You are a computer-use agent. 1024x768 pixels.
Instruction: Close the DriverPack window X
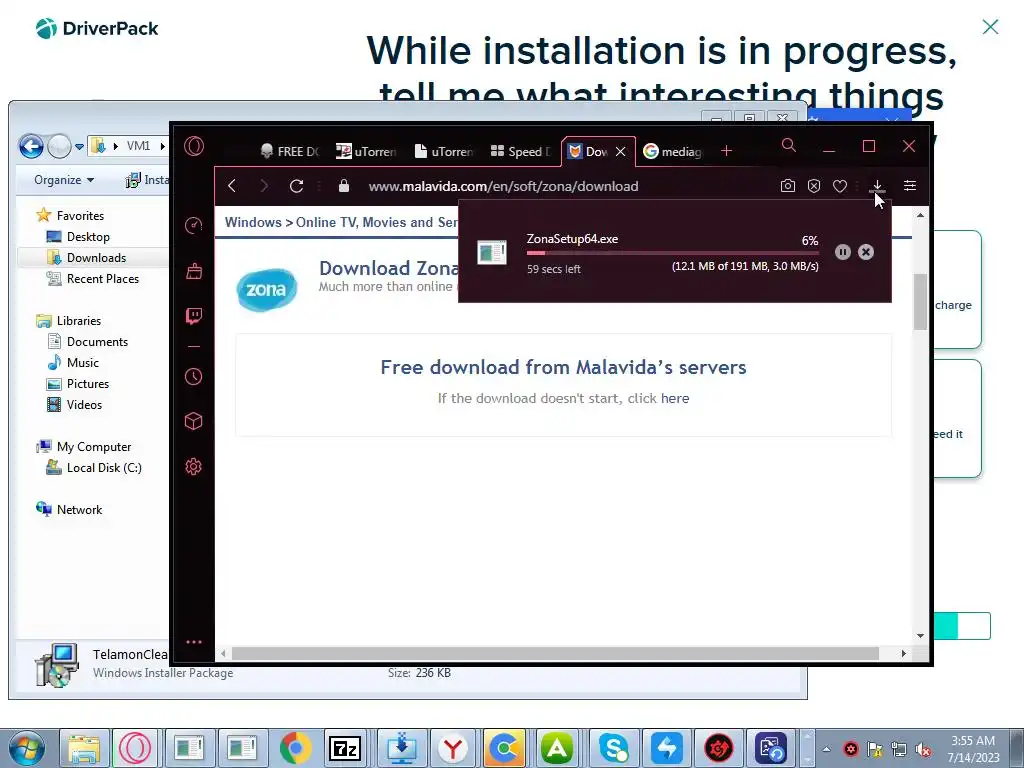point(990,27)
